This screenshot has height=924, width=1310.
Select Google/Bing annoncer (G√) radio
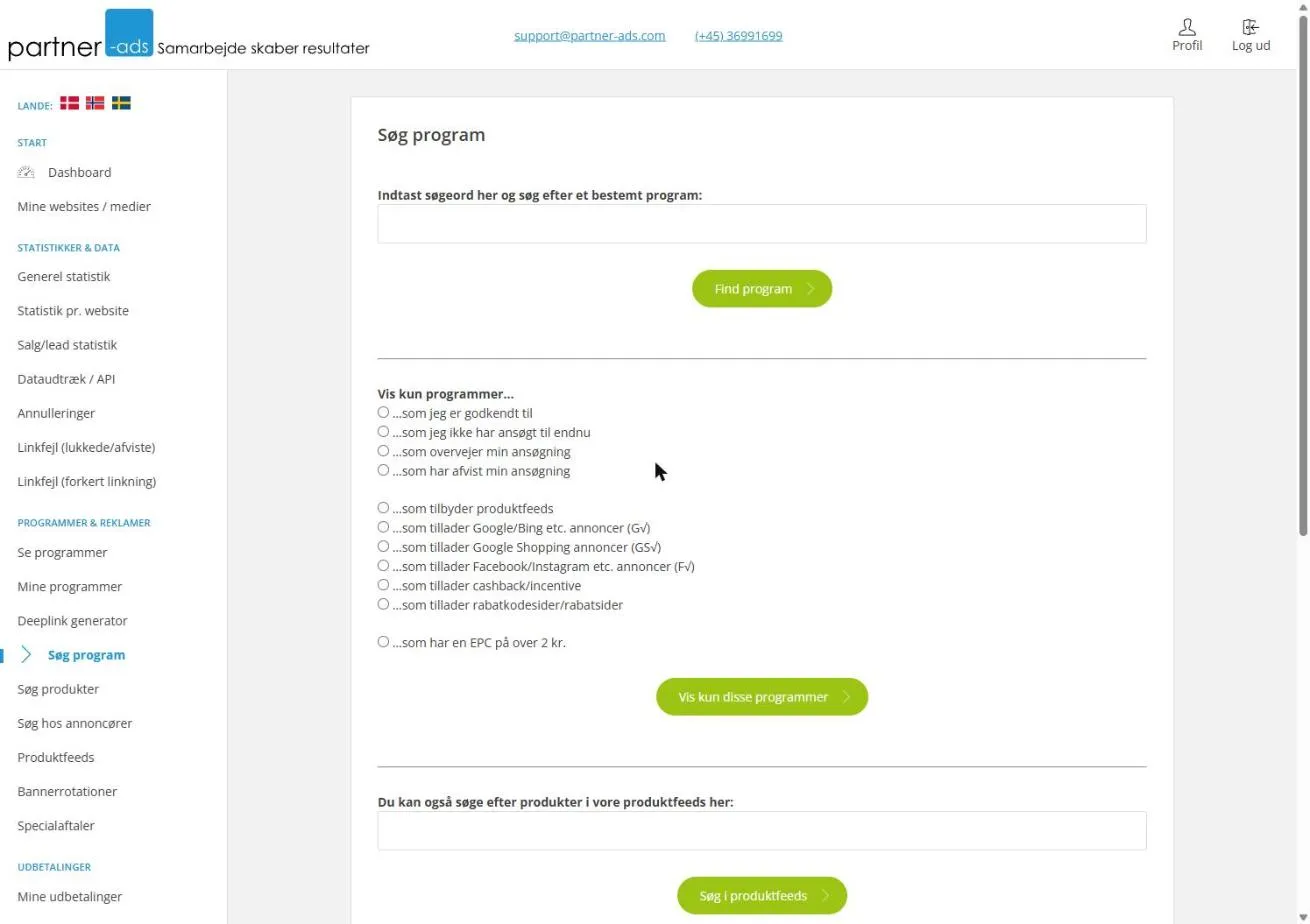[383, 527]
